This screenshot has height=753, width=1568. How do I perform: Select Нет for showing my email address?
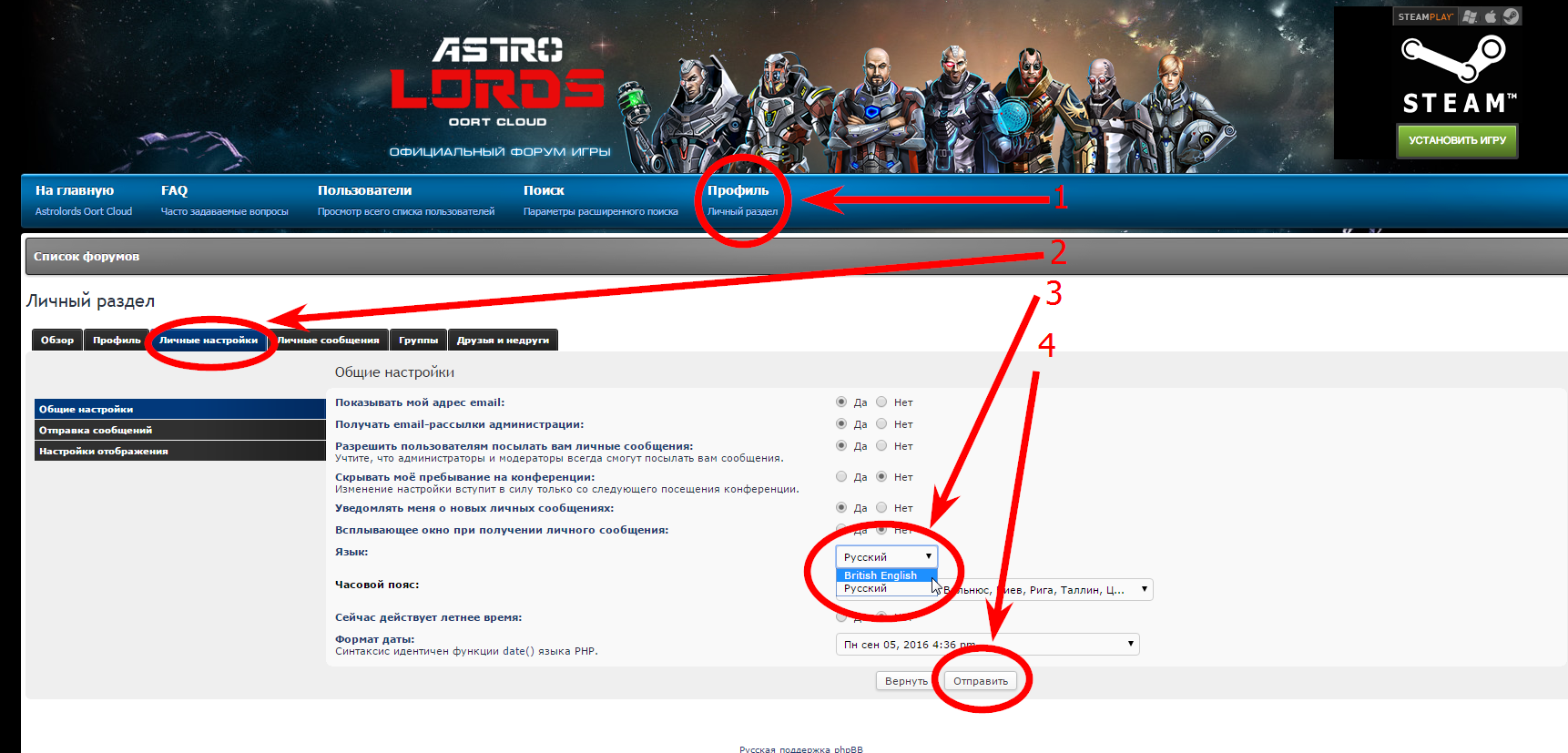coord(881,402)
